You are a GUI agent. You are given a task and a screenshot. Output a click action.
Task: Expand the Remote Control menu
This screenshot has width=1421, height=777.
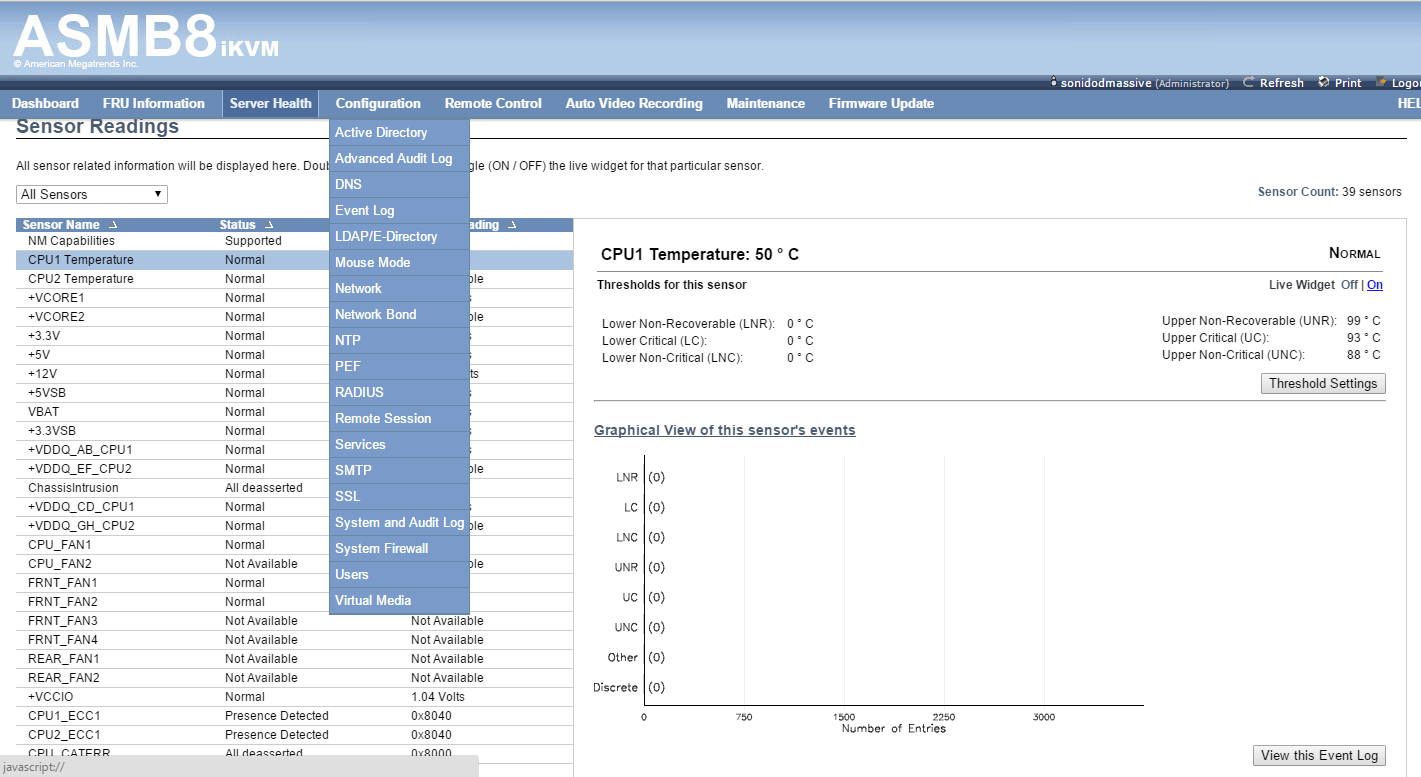[493, 103]
